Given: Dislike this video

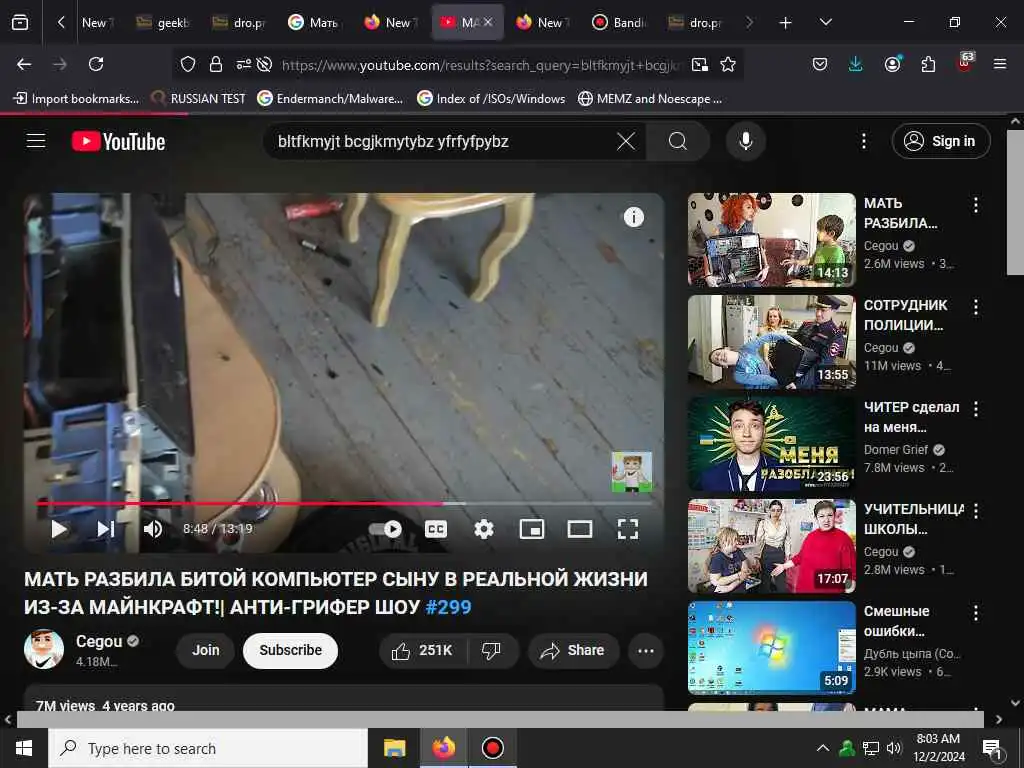Looking at the screenshot, I should pyautogui.click(x=492, y=650).
